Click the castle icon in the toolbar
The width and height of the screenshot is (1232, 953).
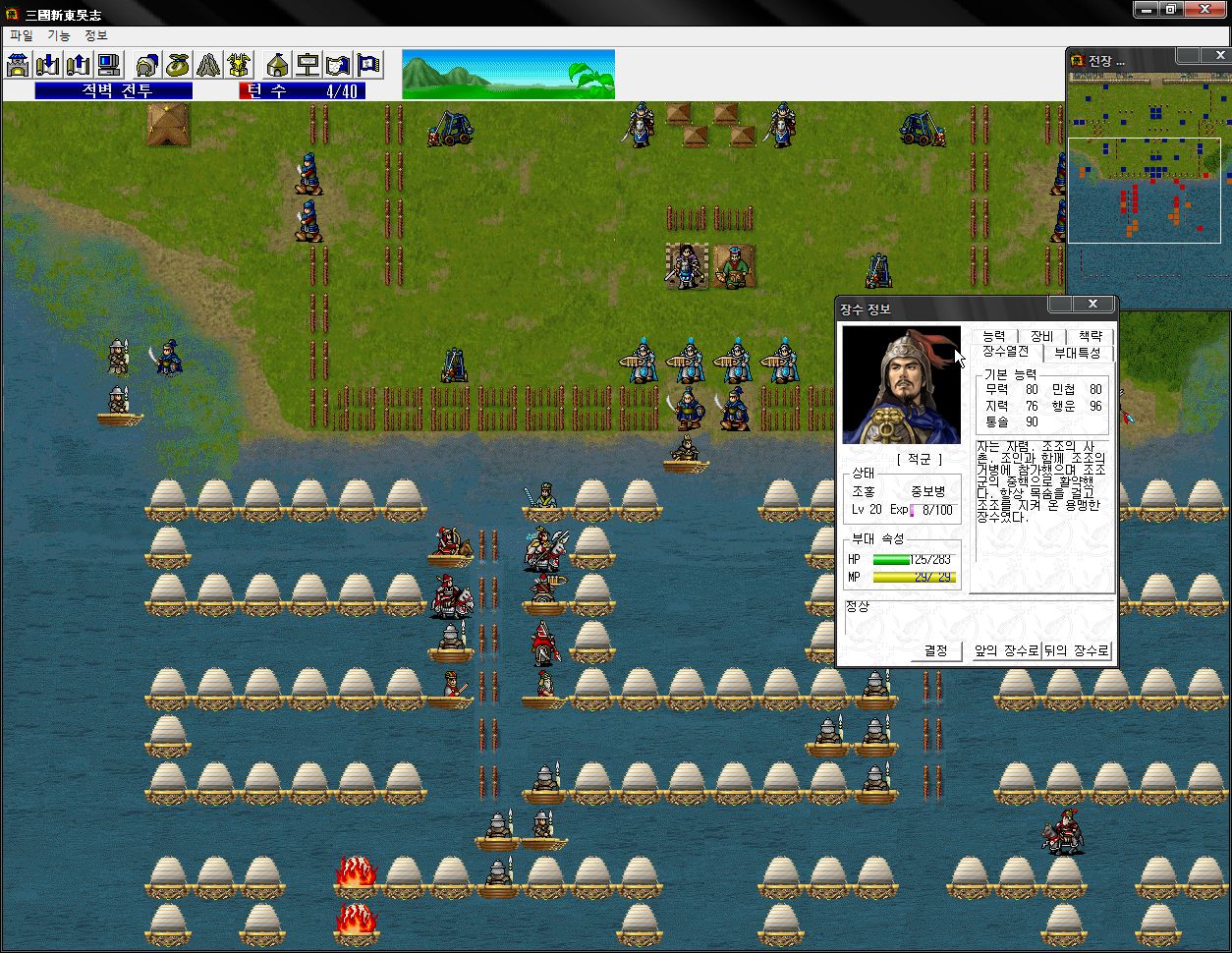point(18,65)
